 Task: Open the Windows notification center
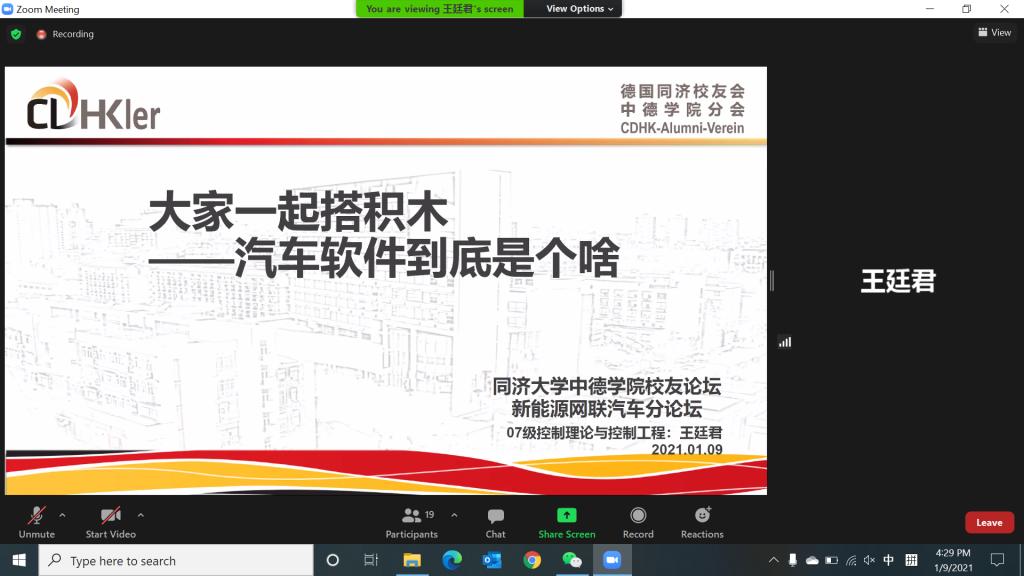pos(997,560)
